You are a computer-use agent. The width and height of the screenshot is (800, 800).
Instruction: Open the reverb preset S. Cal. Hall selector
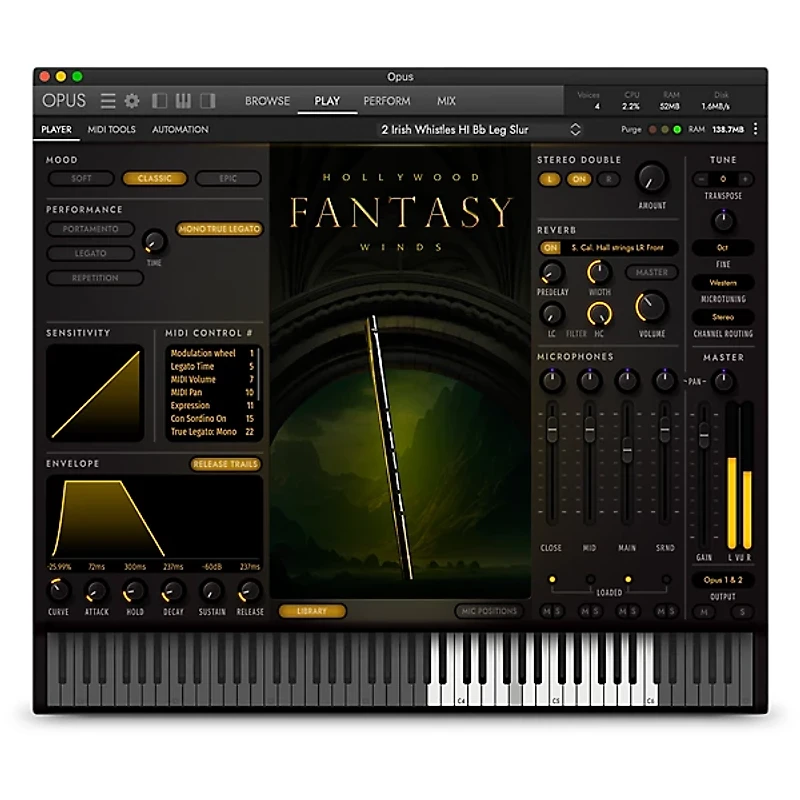[617, 247]
